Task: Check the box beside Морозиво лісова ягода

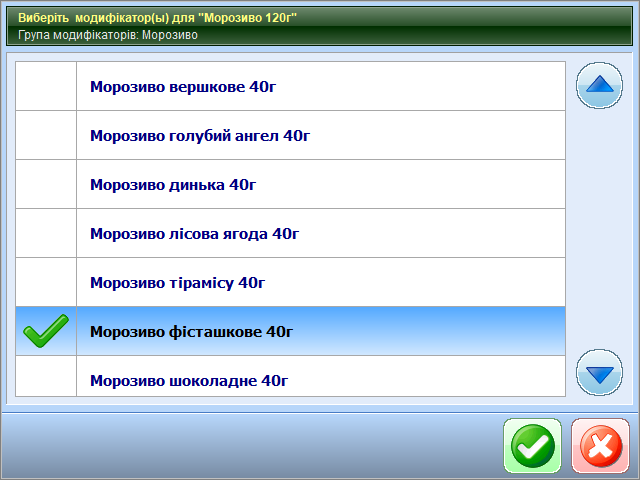Action: 46,233
